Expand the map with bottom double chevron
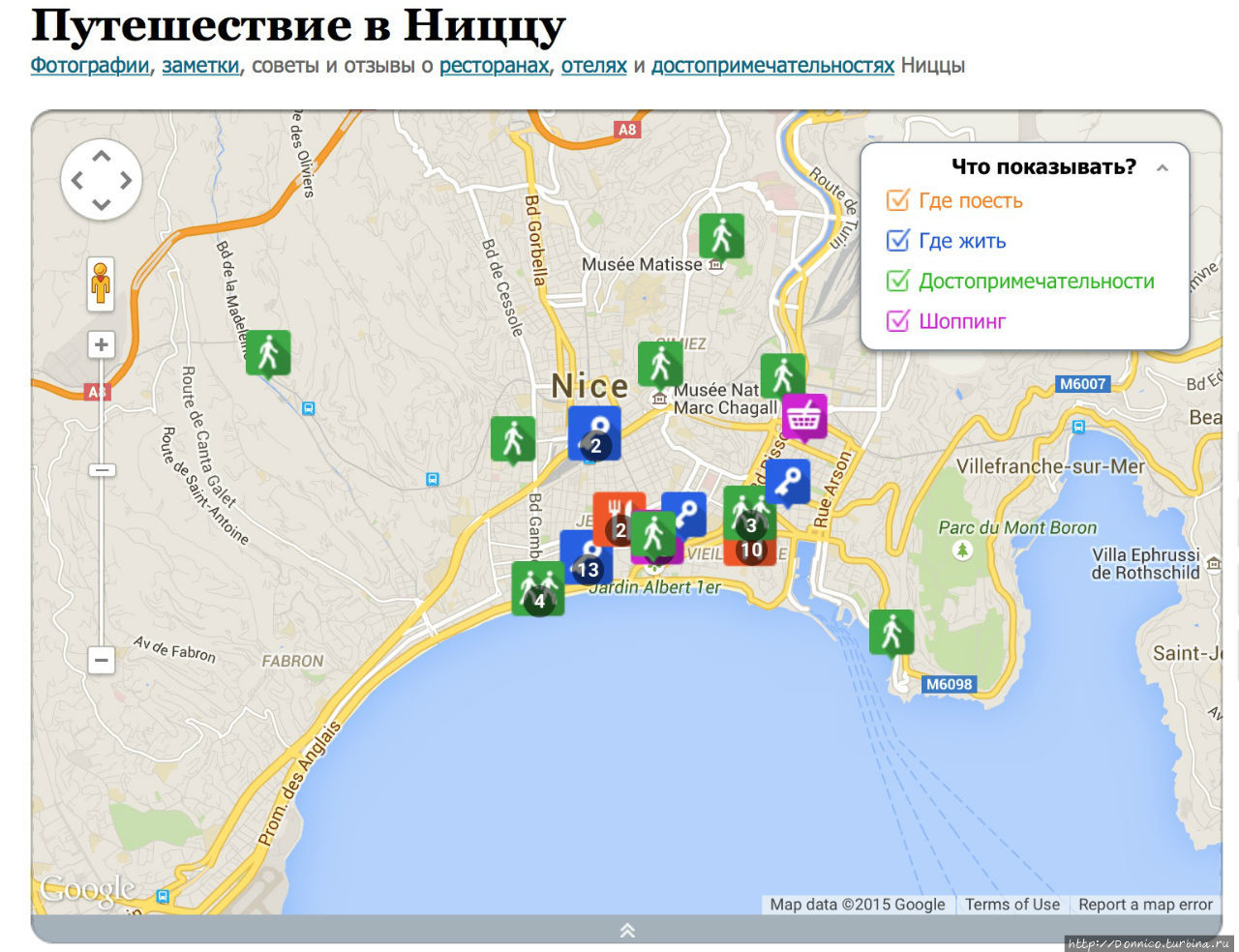This screenshot has height=952, width=1239. [627, 930]
